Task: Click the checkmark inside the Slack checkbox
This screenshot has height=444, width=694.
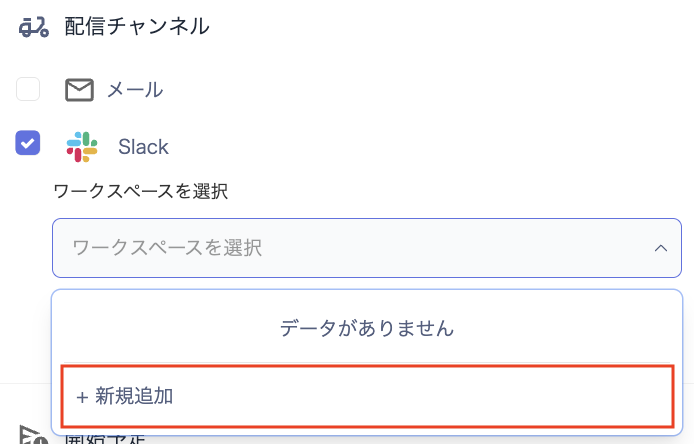Action: pyautogui.click(x=28, y=142)
